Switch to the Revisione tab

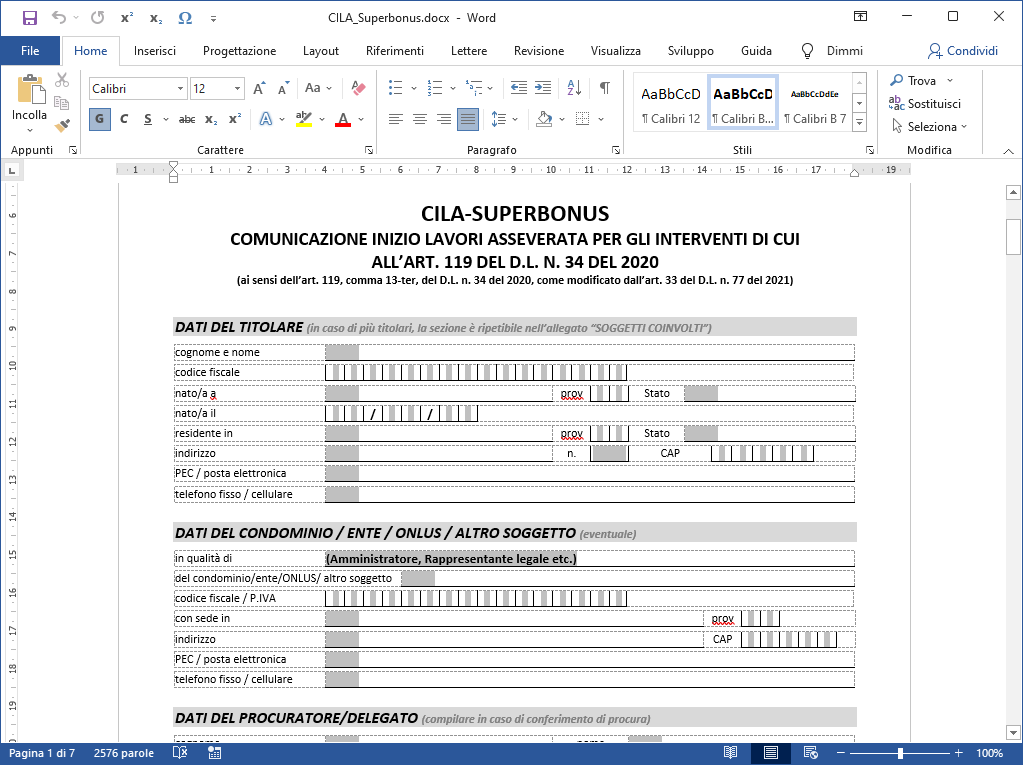[x=538, y=51]
